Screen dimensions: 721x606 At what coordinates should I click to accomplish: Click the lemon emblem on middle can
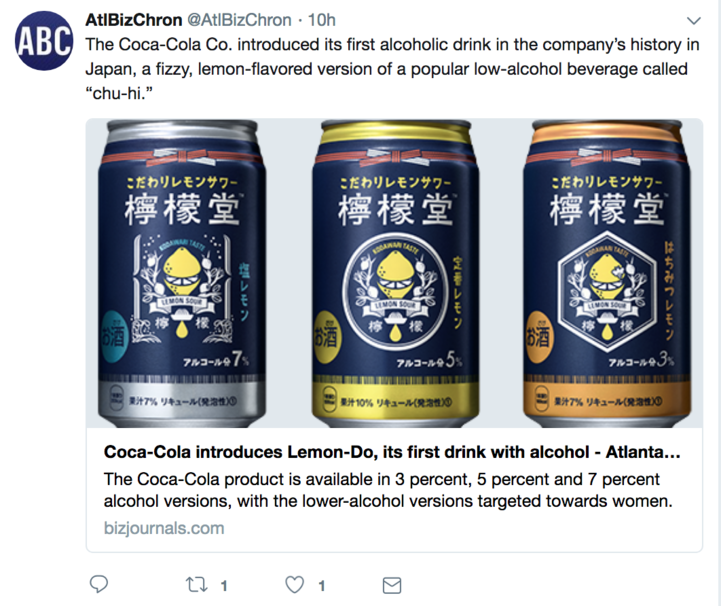(395, 292)
